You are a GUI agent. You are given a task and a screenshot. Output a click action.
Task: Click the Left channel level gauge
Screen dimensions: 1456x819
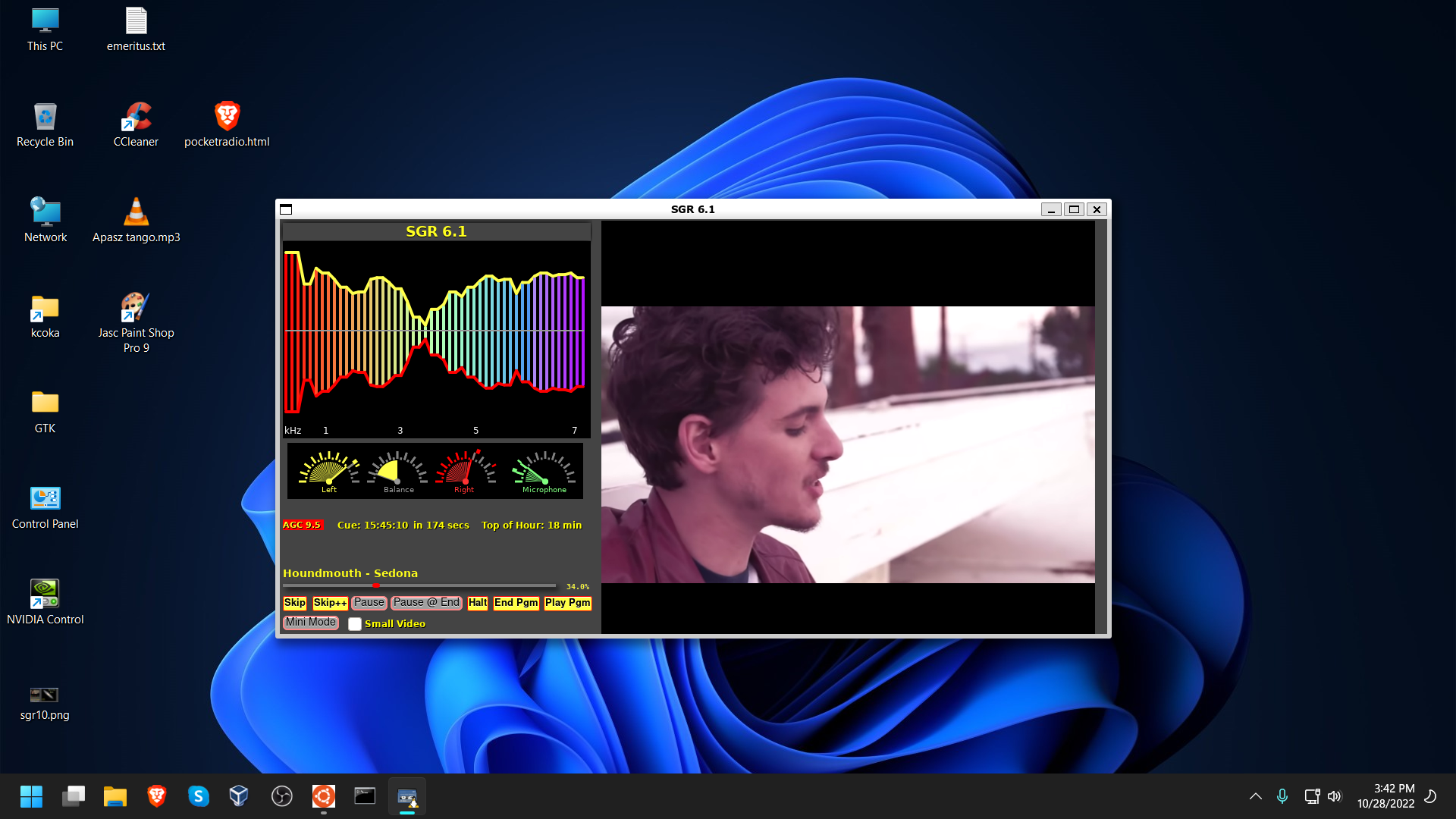329,472
